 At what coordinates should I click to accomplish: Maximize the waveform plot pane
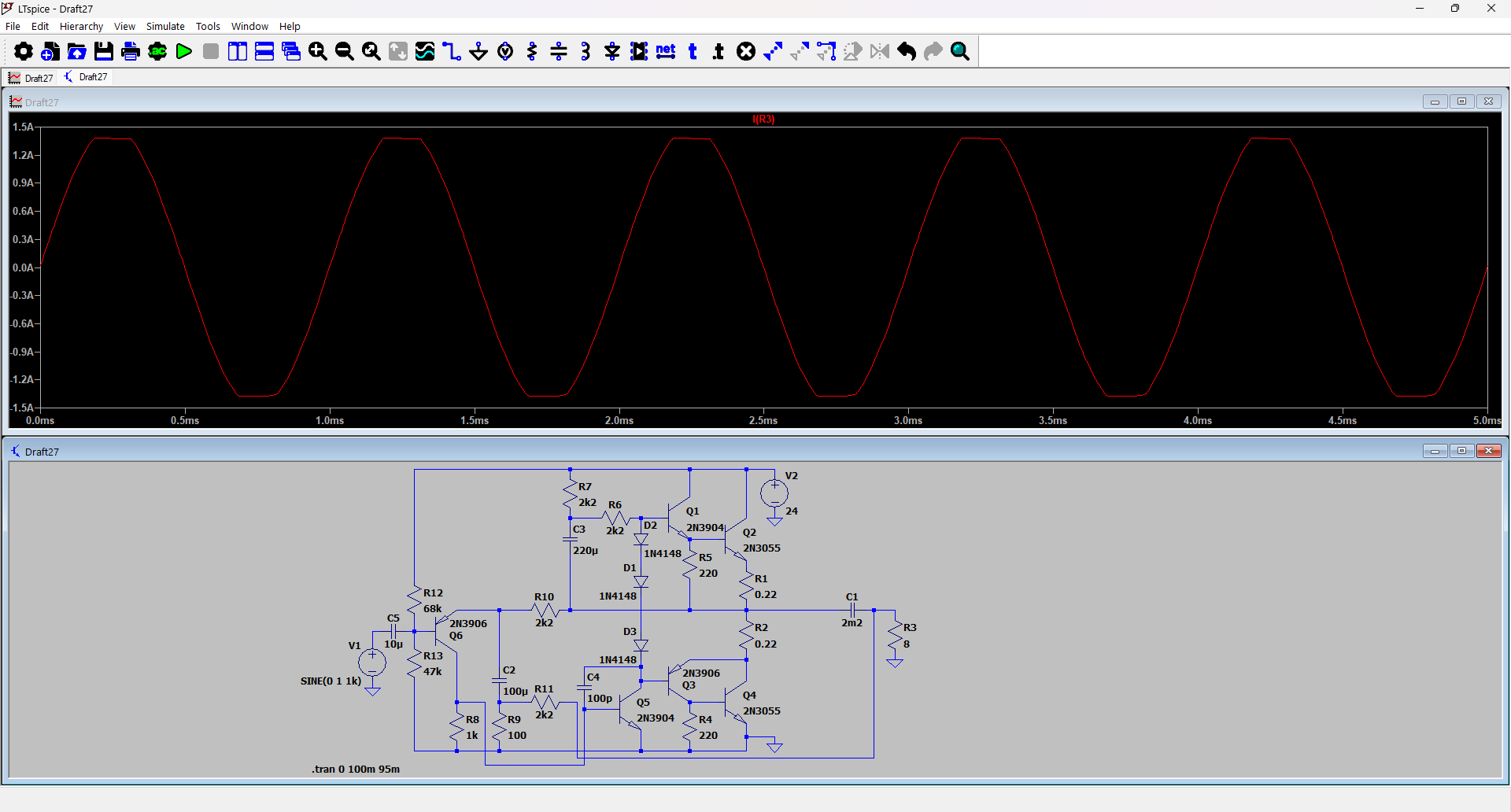(1461, 101)
